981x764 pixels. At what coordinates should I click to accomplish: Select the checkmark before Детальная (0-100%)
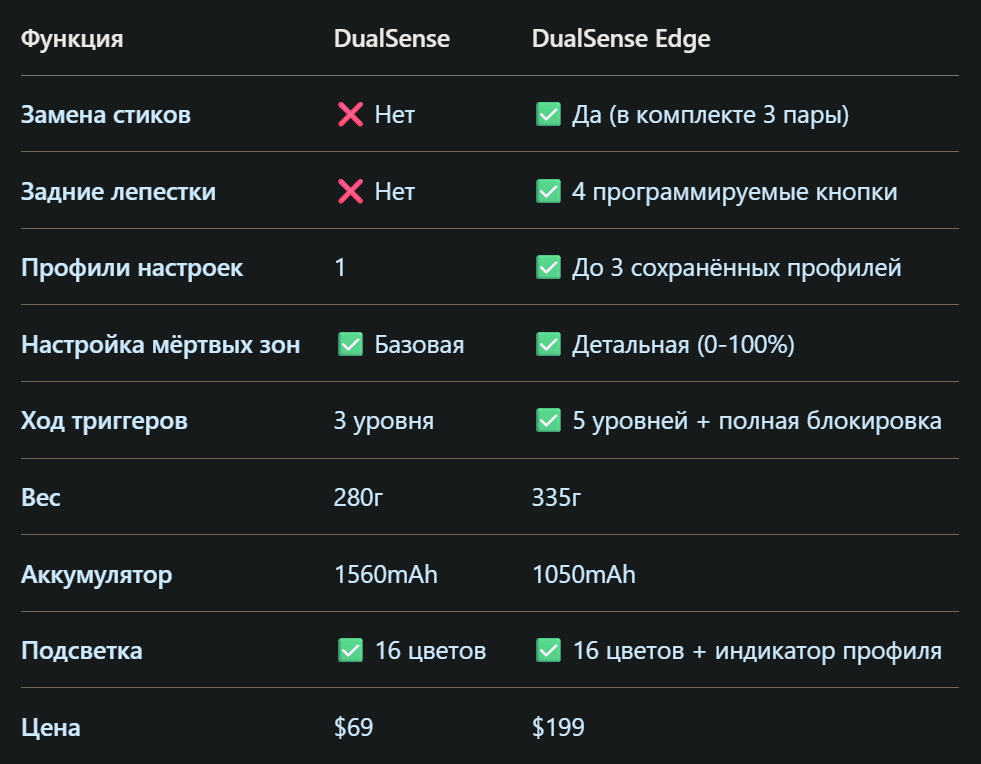click(548, 345)
